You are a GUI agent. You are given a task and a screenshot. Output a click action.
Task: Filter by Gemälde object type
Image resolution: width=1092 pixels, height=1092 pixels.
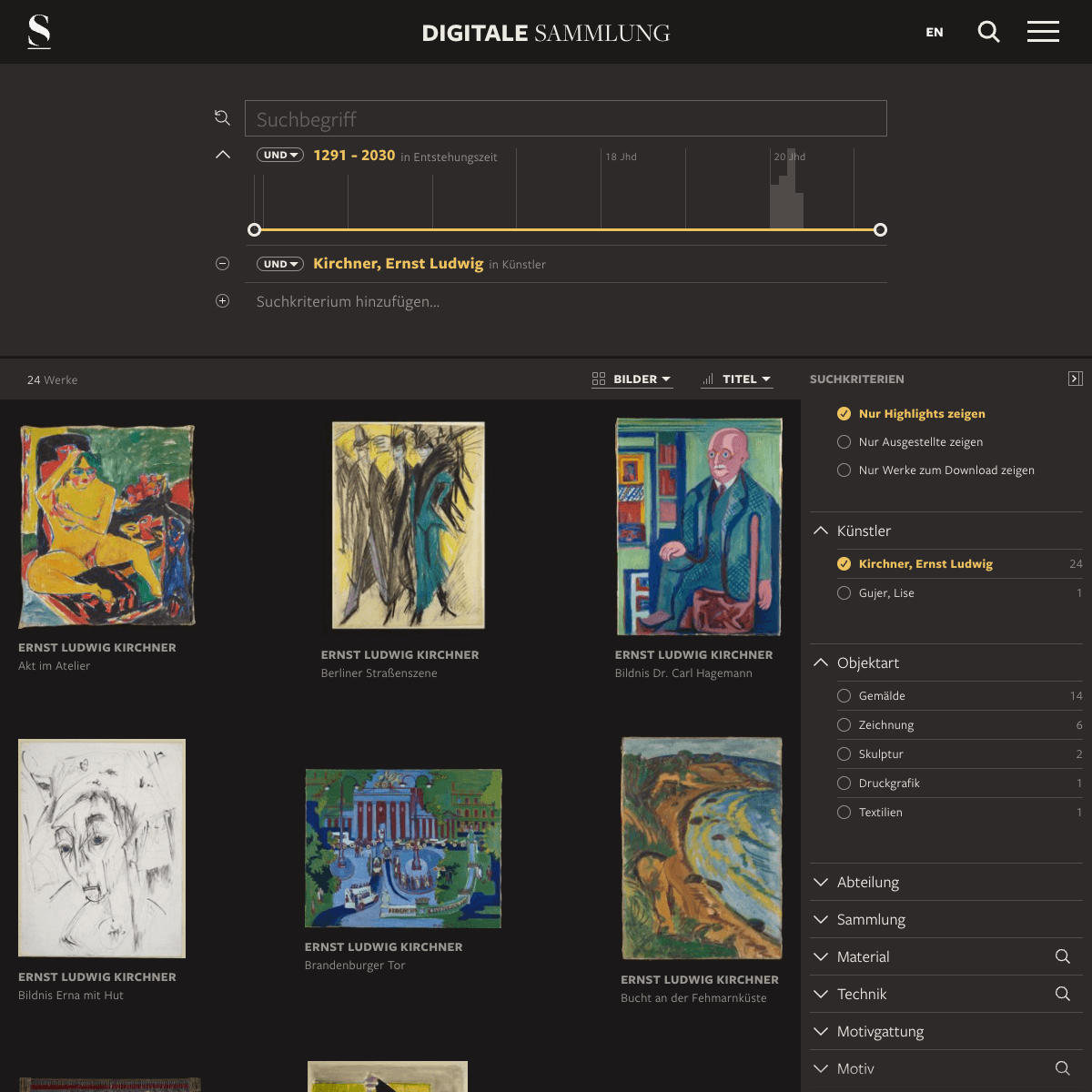click(959, 695)
